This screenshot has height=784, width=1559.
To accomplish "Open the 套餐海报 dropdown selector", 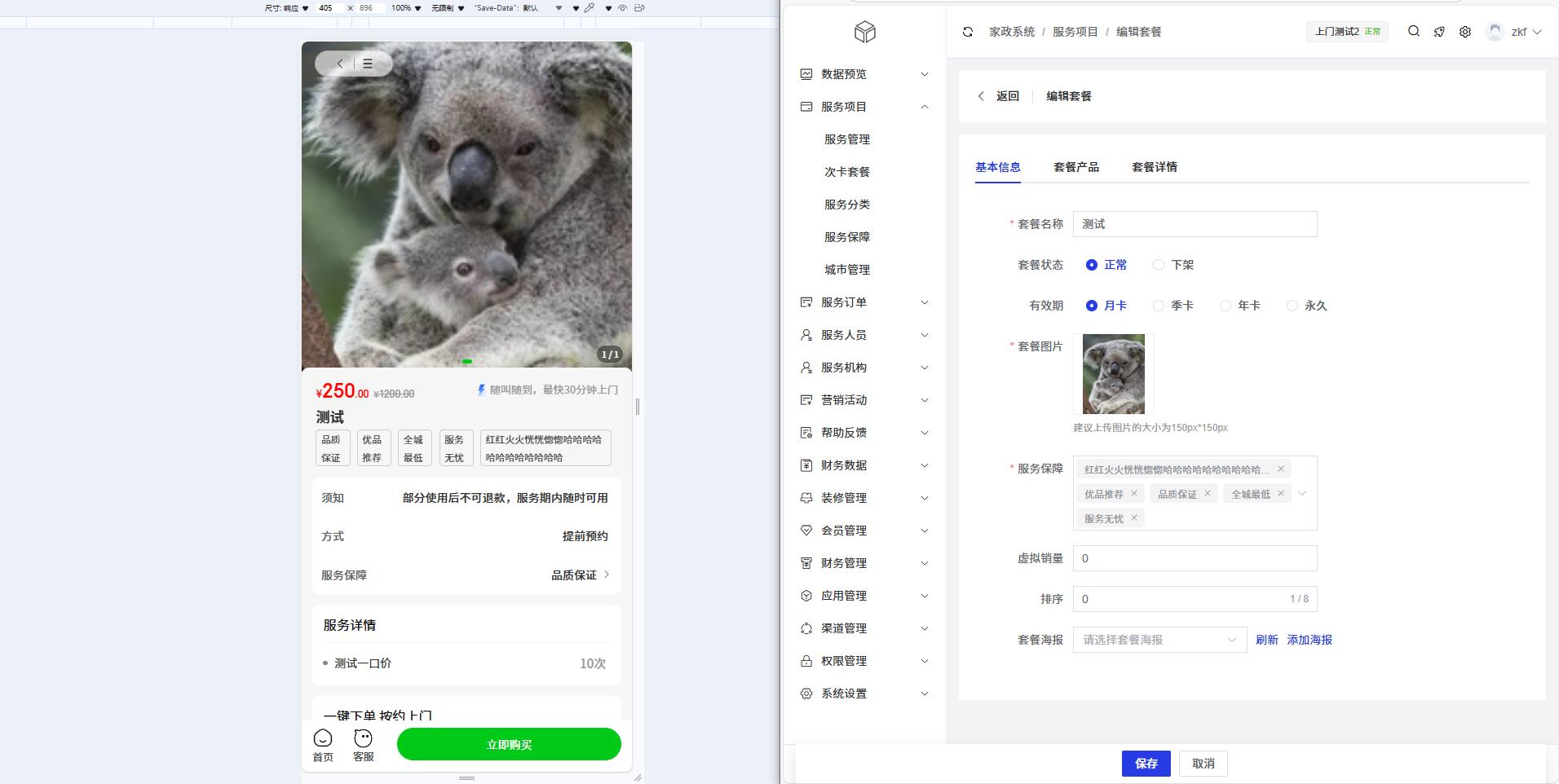I will pos(1159,640).
